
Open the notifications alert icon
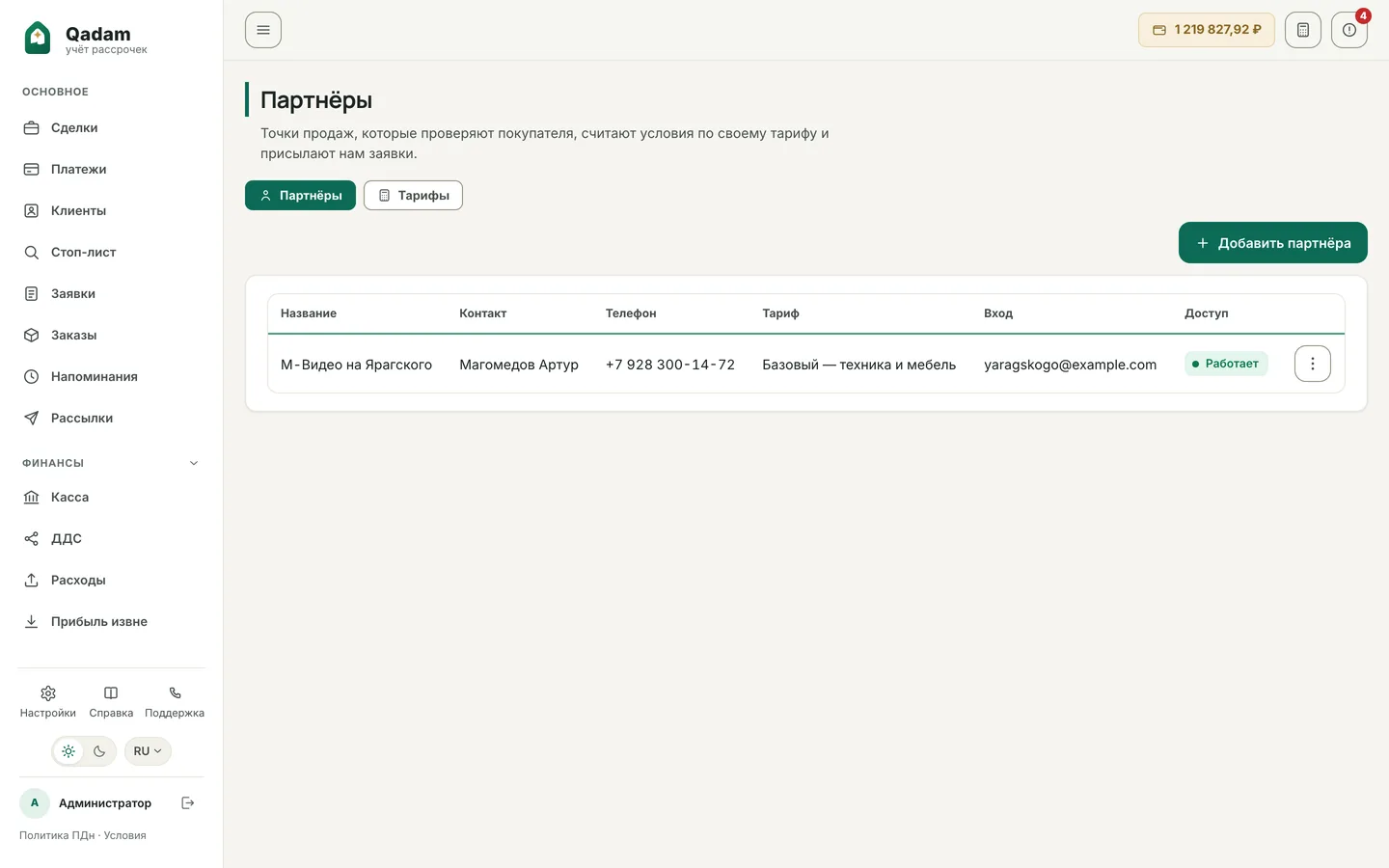(x=1349, y=30)
